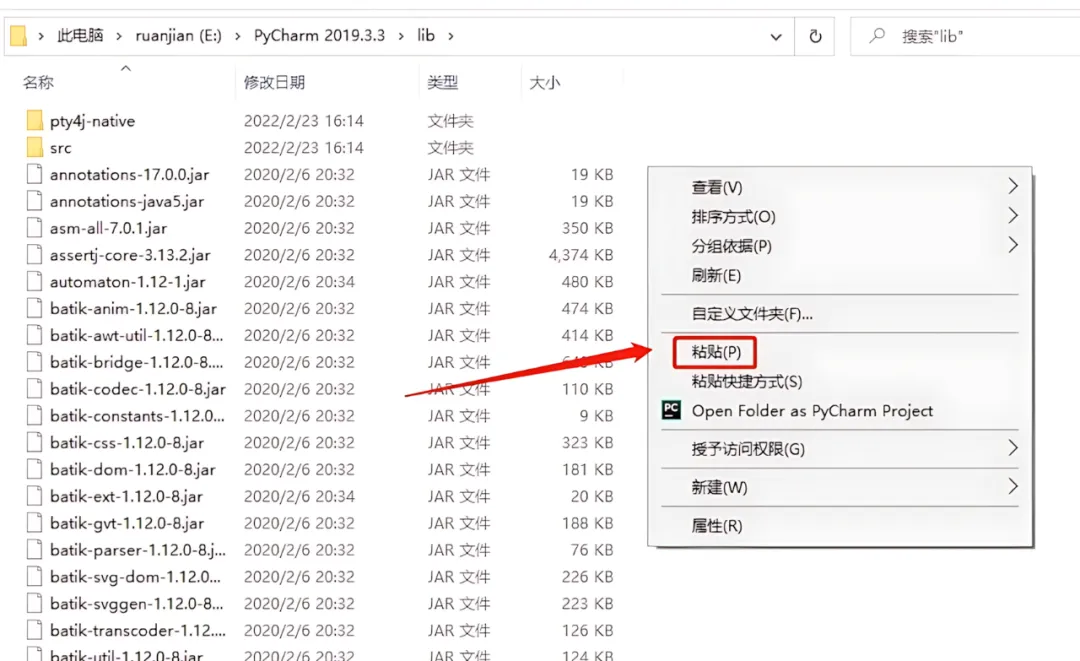Select src folder name

[x=61, y=148]
